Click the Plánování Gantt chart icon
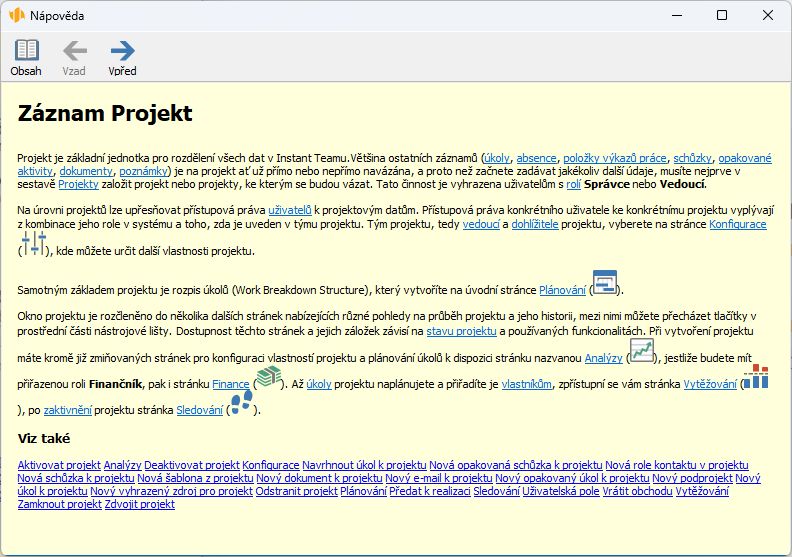Screen dimensions: 792x557 click(x=604, y=283)
